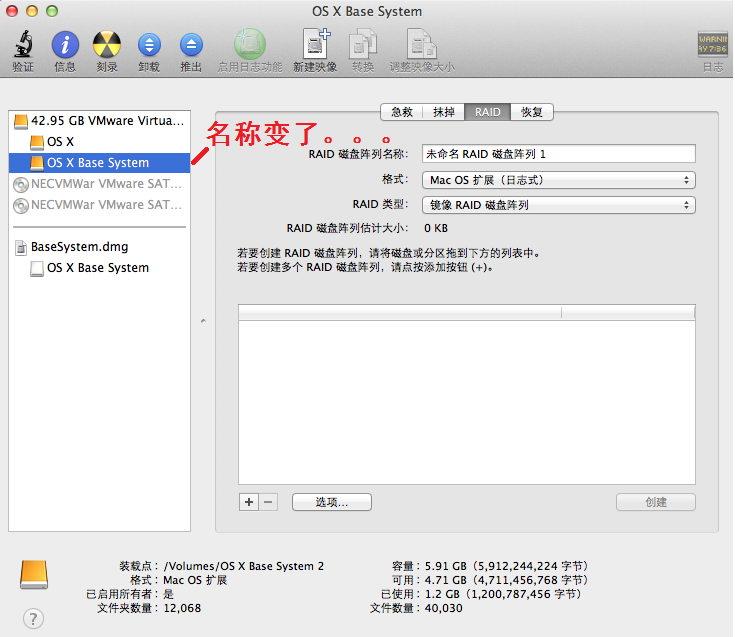Click the bottom format value Mac OS 扩展
The height and width of the screenshot is (637, 735).
point(195,580)
